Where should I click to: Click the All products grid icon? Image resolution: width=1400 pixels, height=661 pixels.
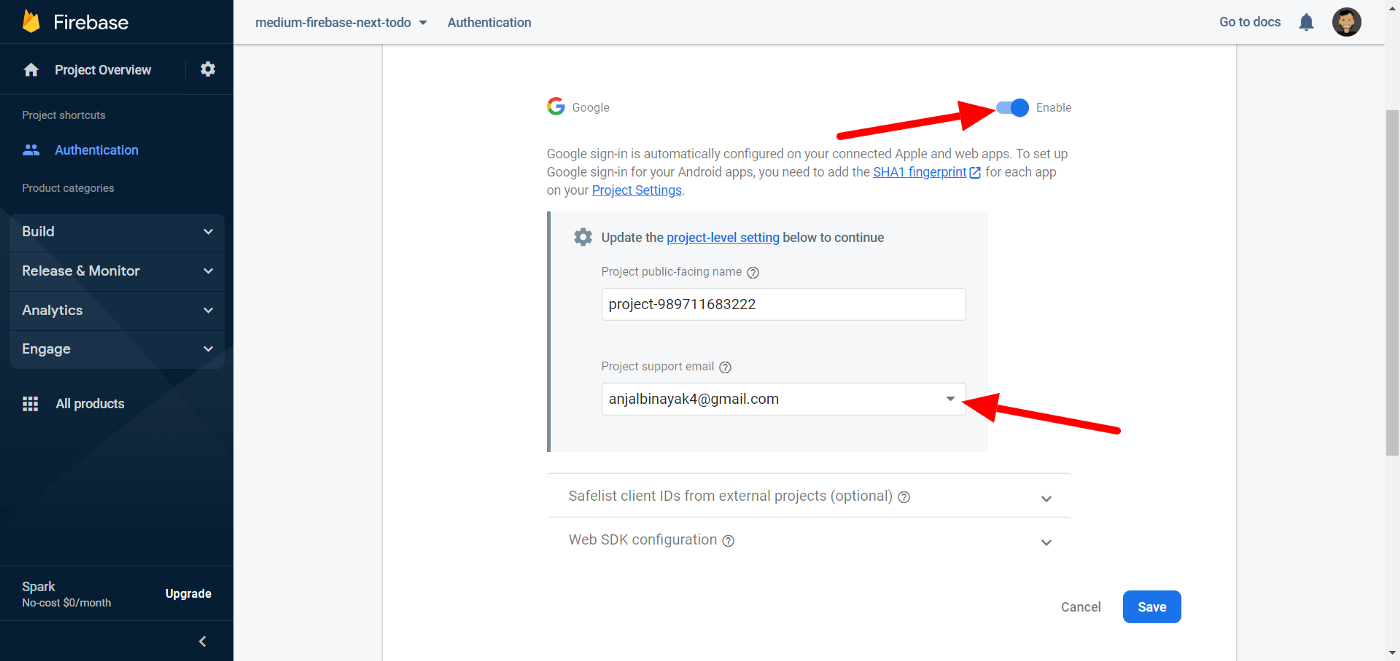click(31, 404)
